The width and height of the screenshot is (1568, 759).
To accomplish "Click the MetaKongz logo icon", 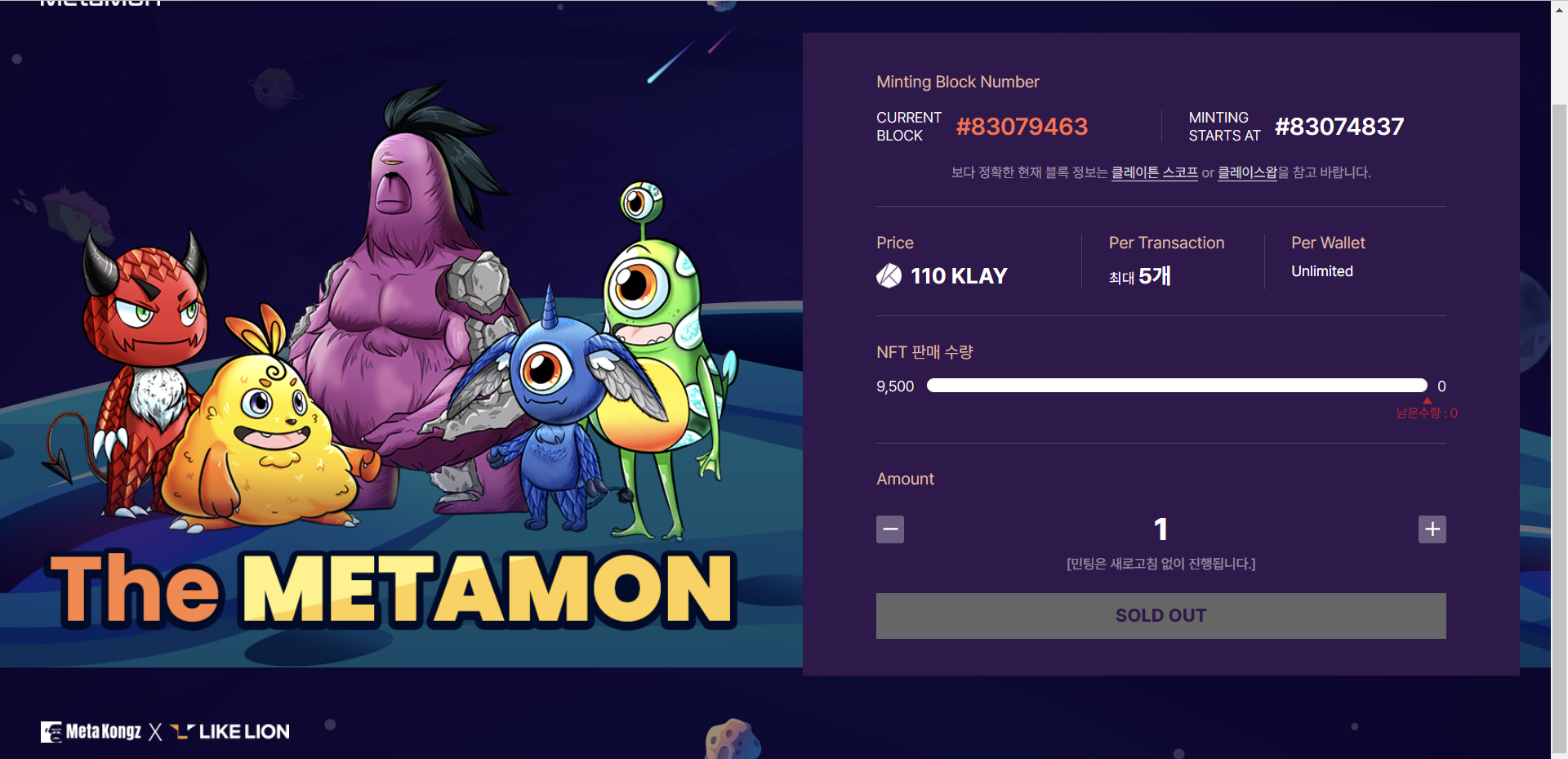I will [51, 732].
